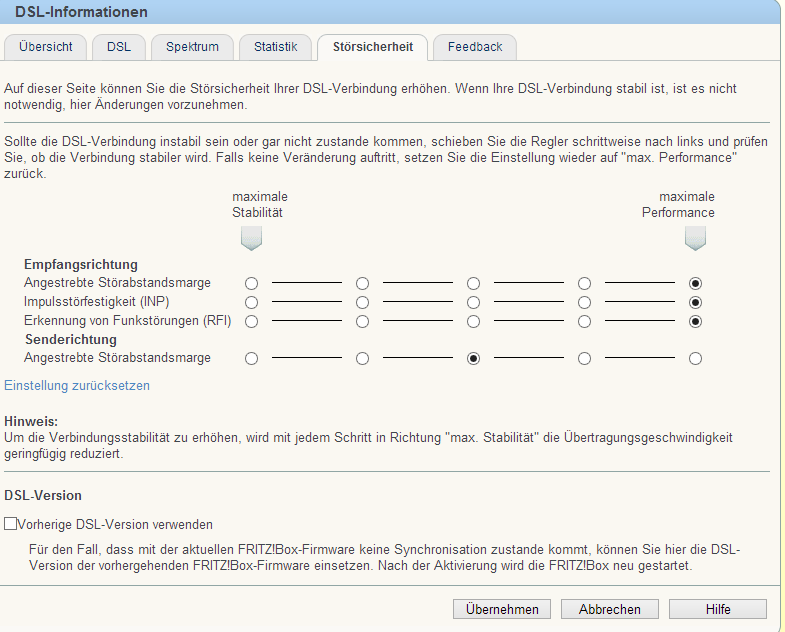
Task: Set Empfang Störabstandsmarge to maximale Stabilität
Action: pyautogui.click(x=251, y=283)
